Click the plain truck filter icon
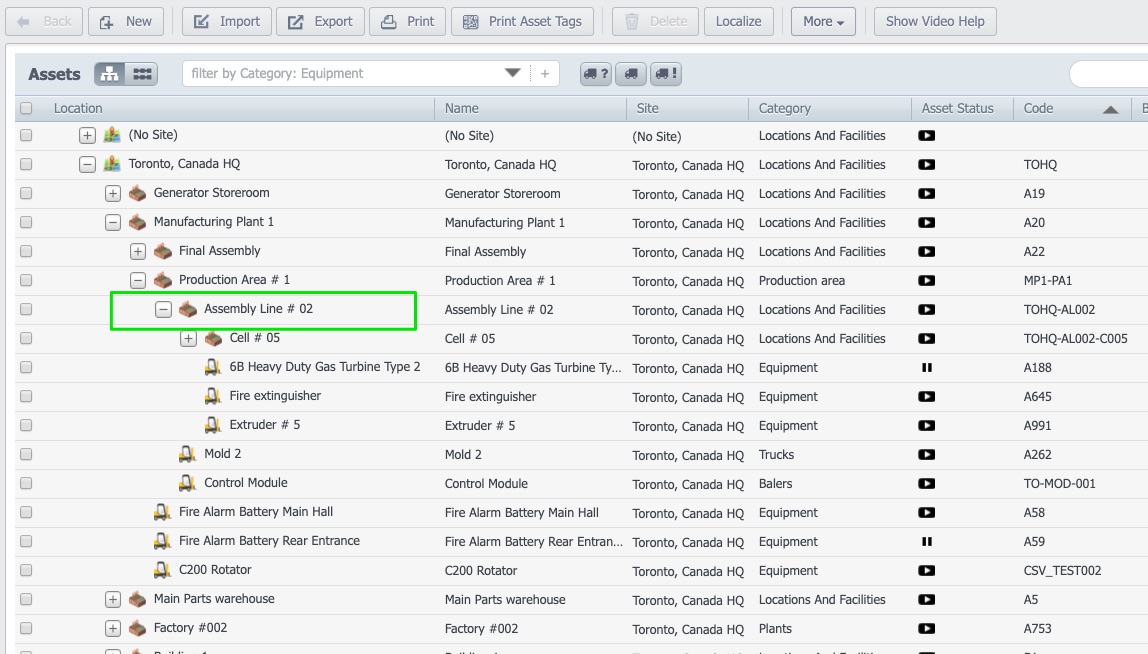The image size is (1148, 654). [631, 74]
